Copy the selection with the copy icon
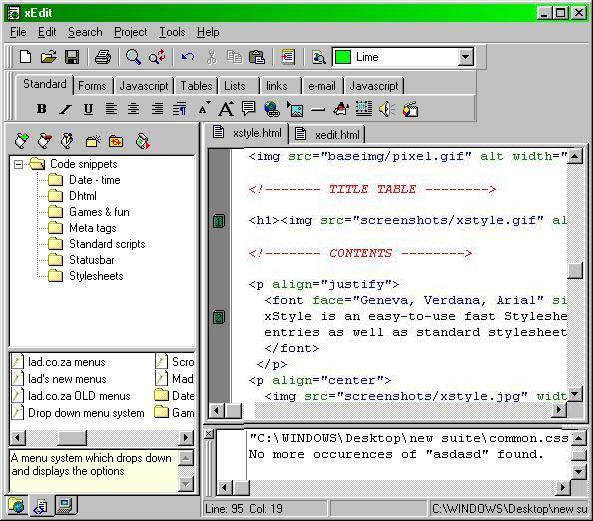593x521 pixels. tap(234, 57)
